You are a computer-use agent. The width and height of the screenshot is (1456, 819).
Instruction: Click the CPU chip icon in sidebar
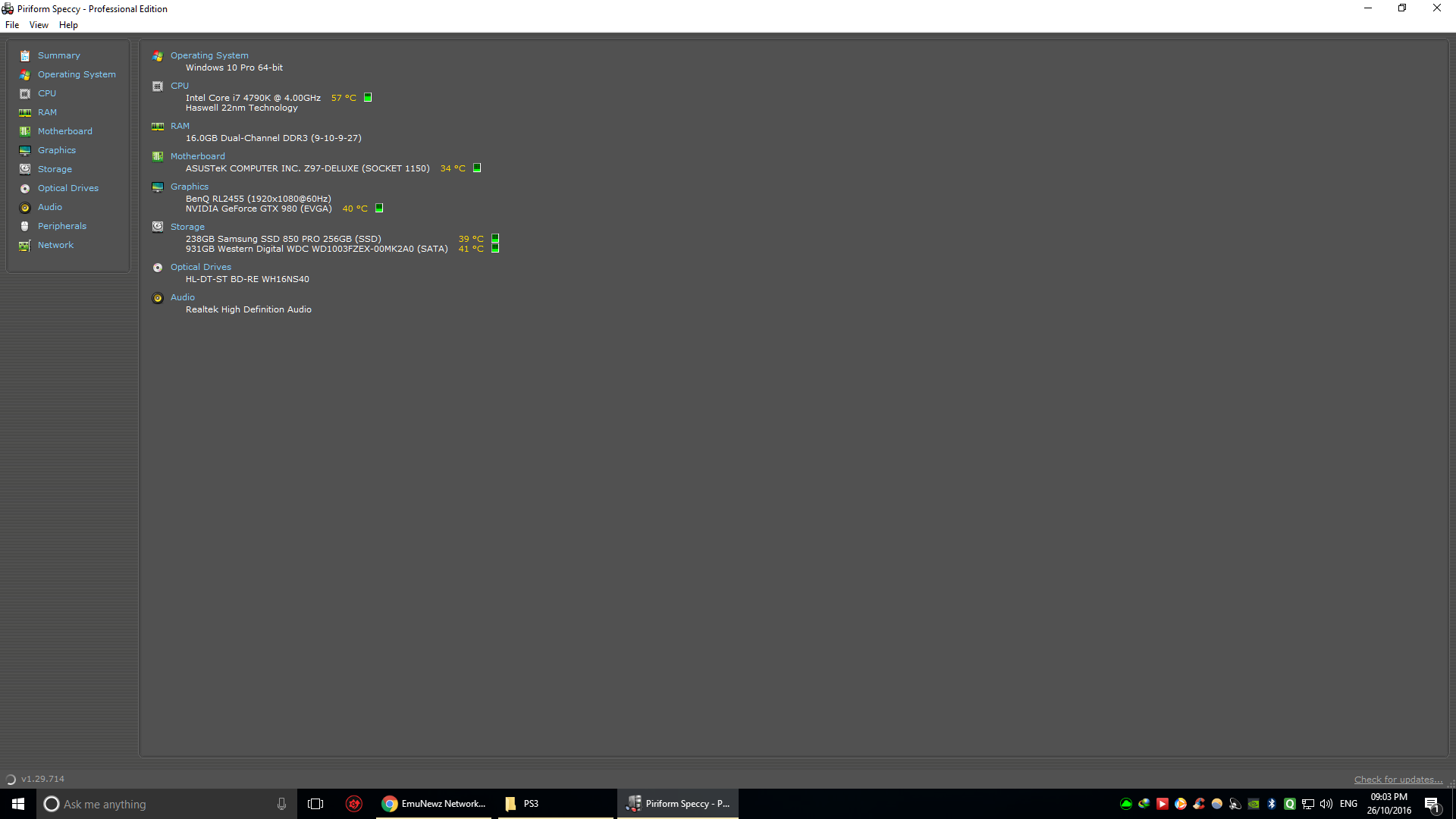click(25, 94)
